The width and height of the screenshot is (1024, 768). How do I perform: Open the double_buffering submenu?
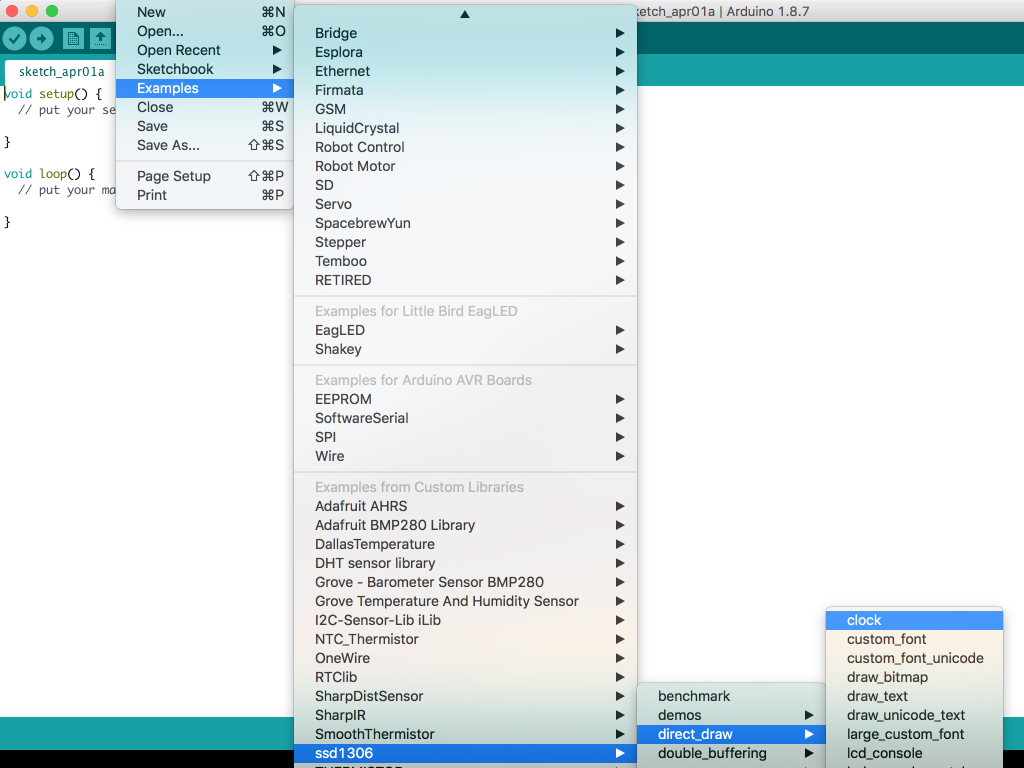tap(731, 753)
